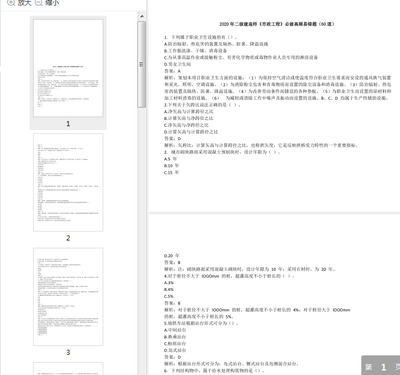Select page 1 thumbnail in sidebar

(68, 68)
